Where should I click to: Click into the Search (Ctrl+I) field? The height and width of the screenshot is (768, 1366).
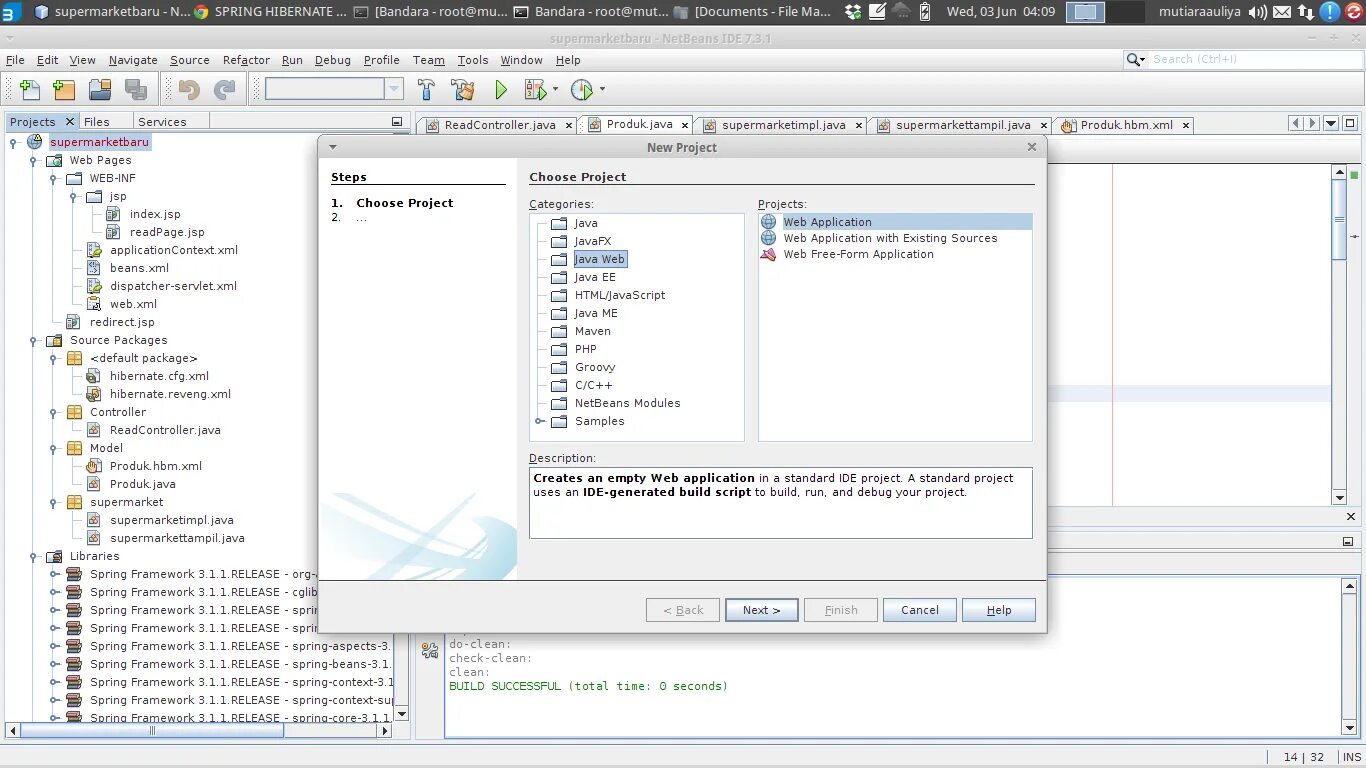pos(1255,60)
